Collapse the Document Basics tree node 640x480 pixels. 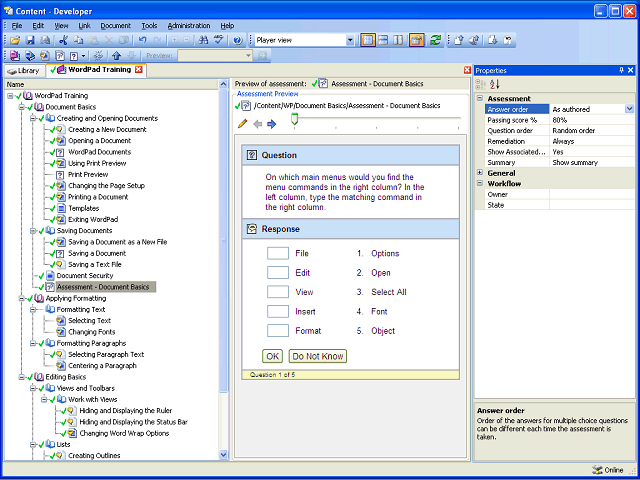pos(21,107)
